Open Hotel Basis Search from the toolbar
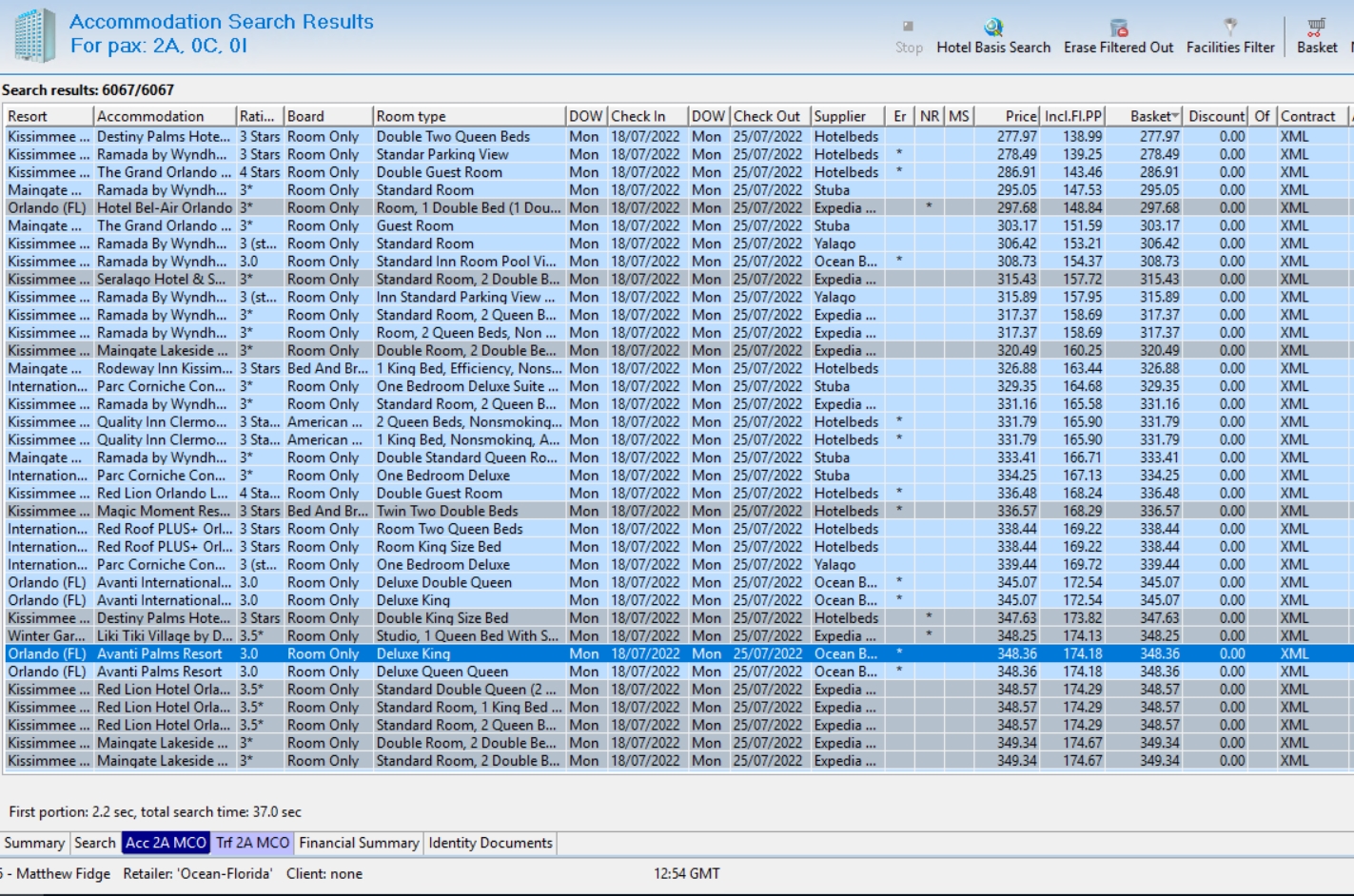 993,37
